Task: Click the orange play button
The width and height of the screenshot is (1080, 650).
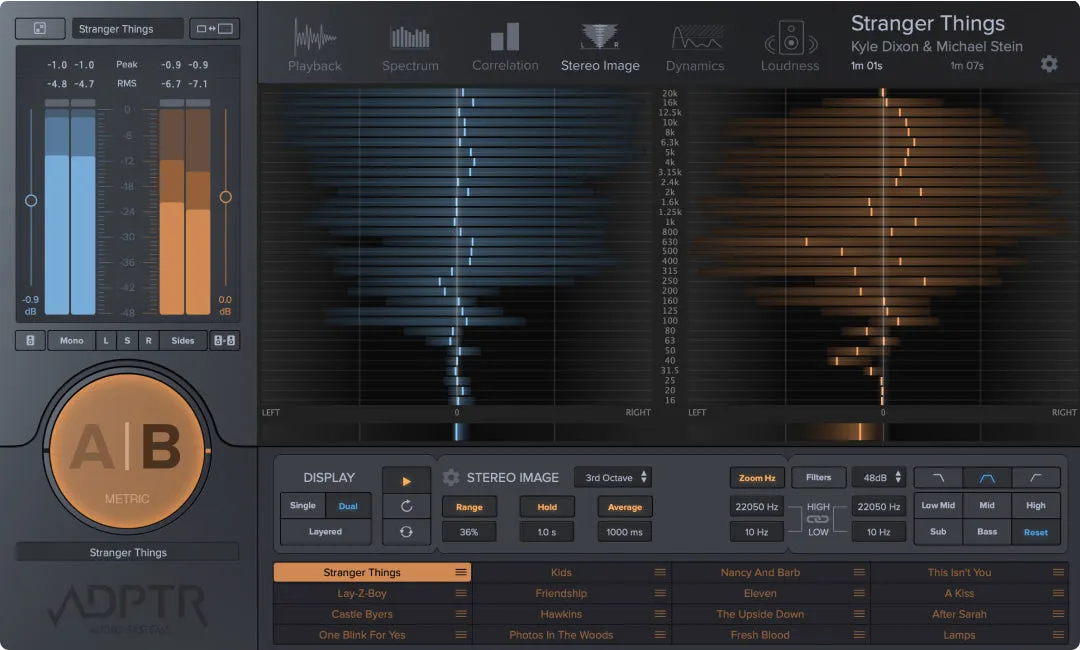Action: point(406,481)
